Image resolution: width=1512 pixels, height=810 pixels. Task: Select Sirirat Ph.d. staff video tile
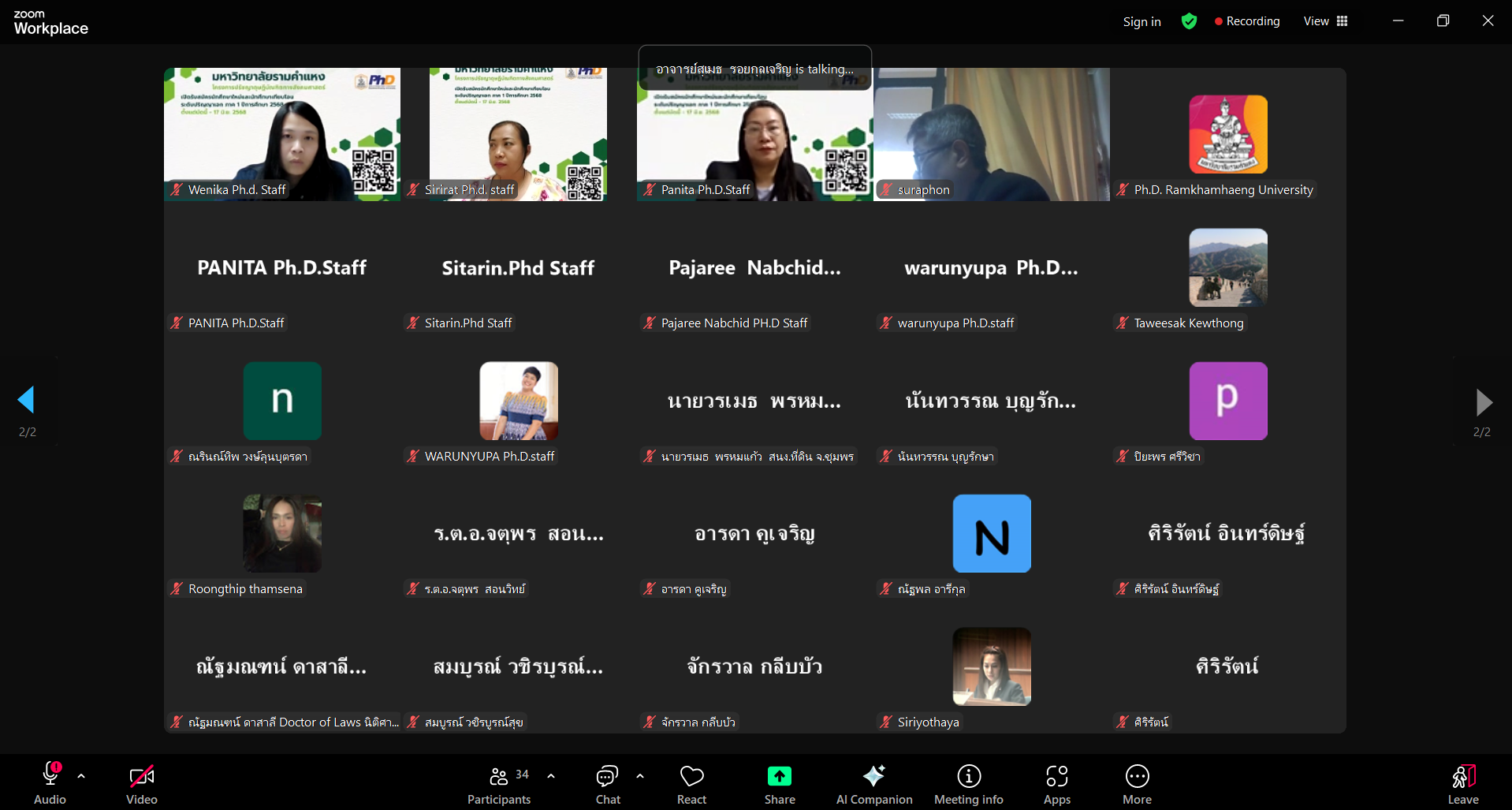pos(518,134)
